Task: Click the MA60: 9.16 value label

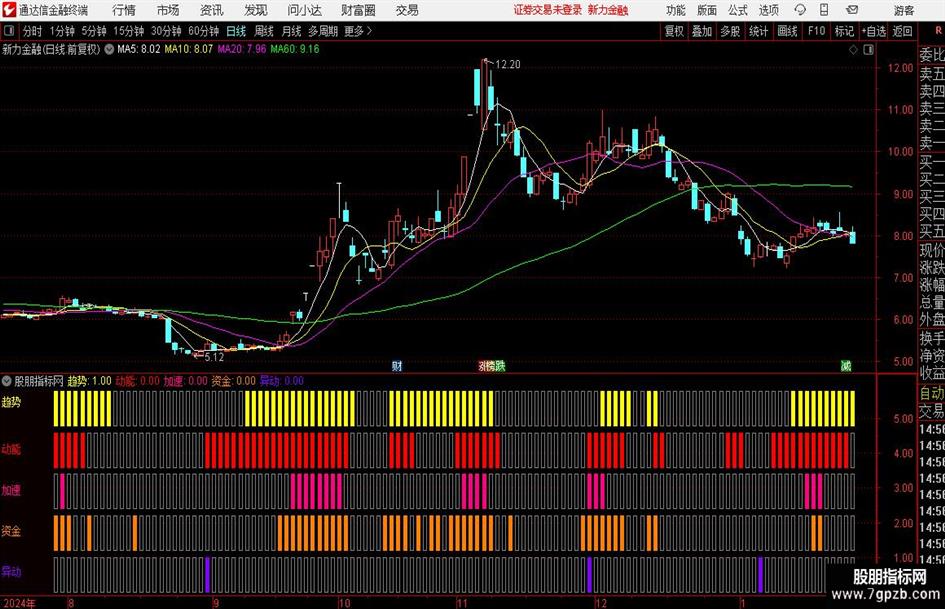Action: [x=295, y=49]
